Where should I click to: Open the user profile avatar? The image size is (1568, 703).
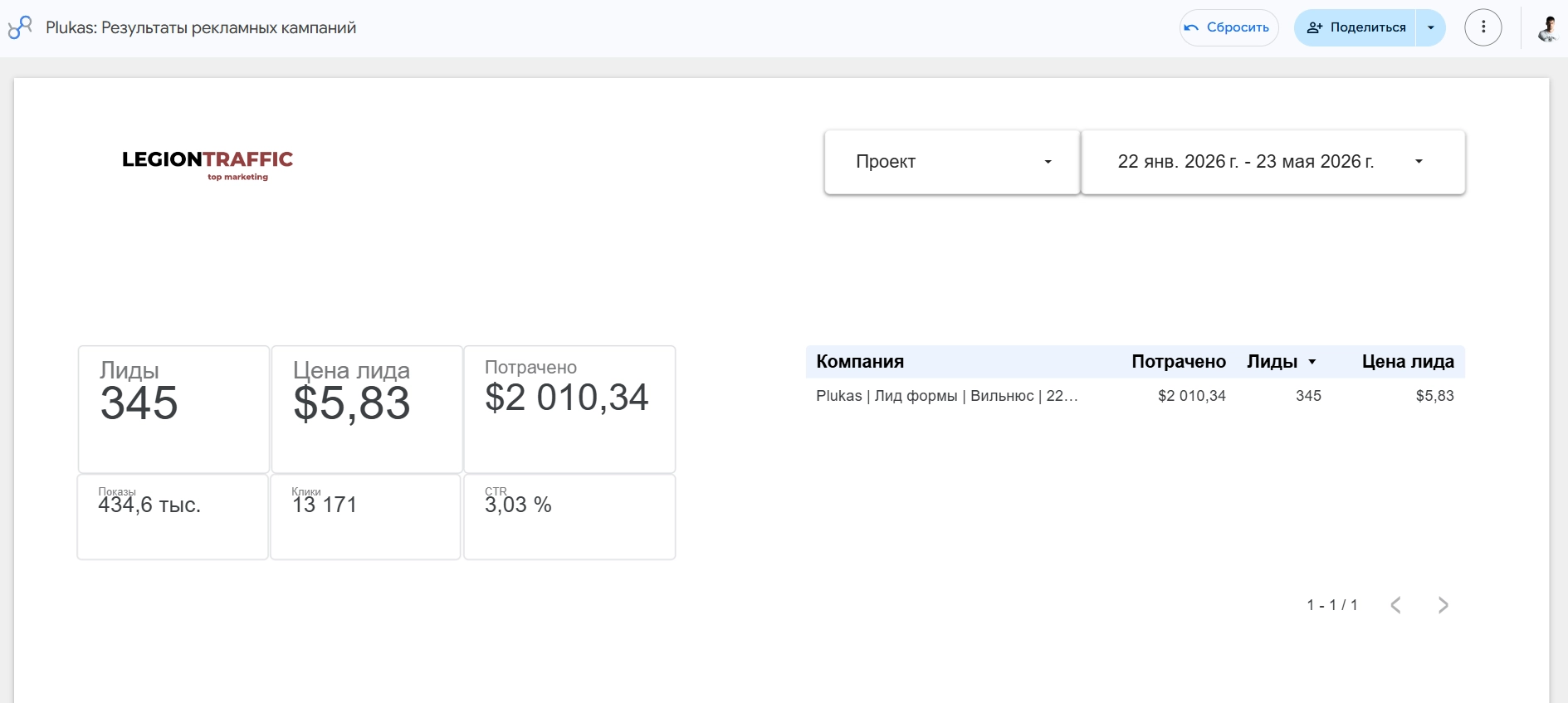[1546, 27]
